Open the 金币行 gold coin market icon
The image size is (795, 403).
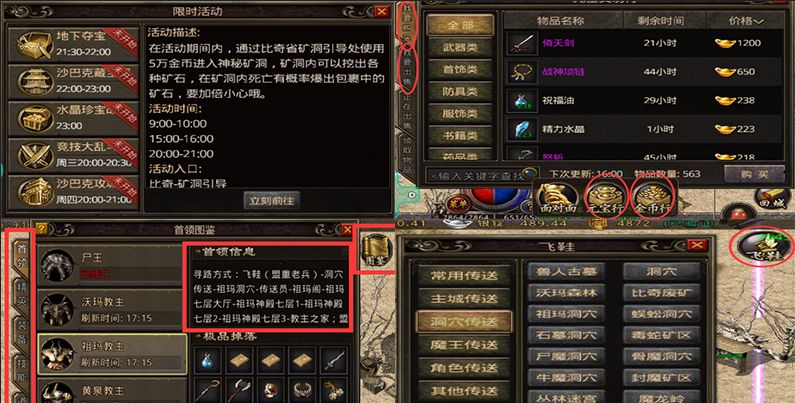(x=654, y=197)
